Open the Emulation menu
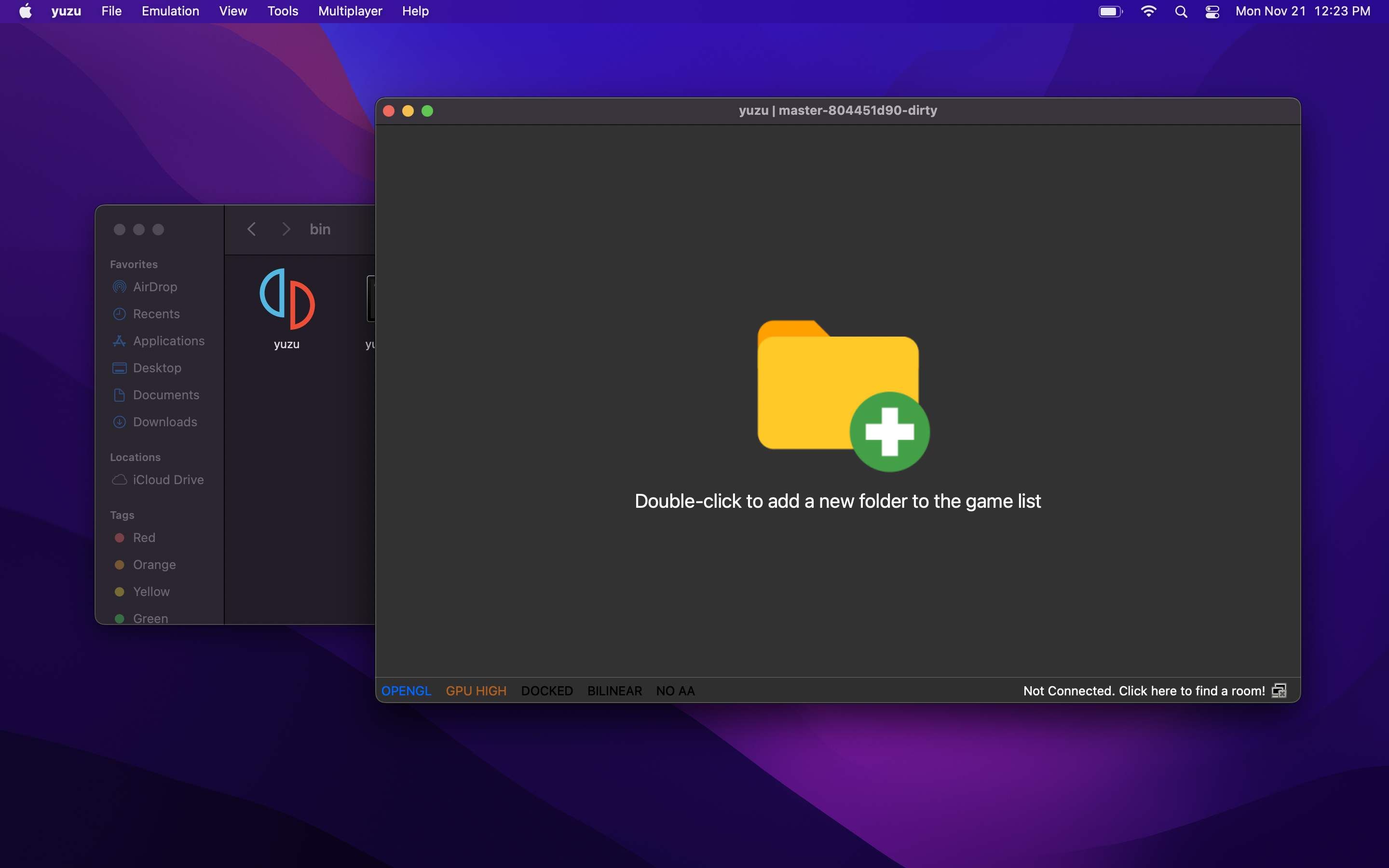Viewport: 1389px width, 868px height. pos(170,12)
